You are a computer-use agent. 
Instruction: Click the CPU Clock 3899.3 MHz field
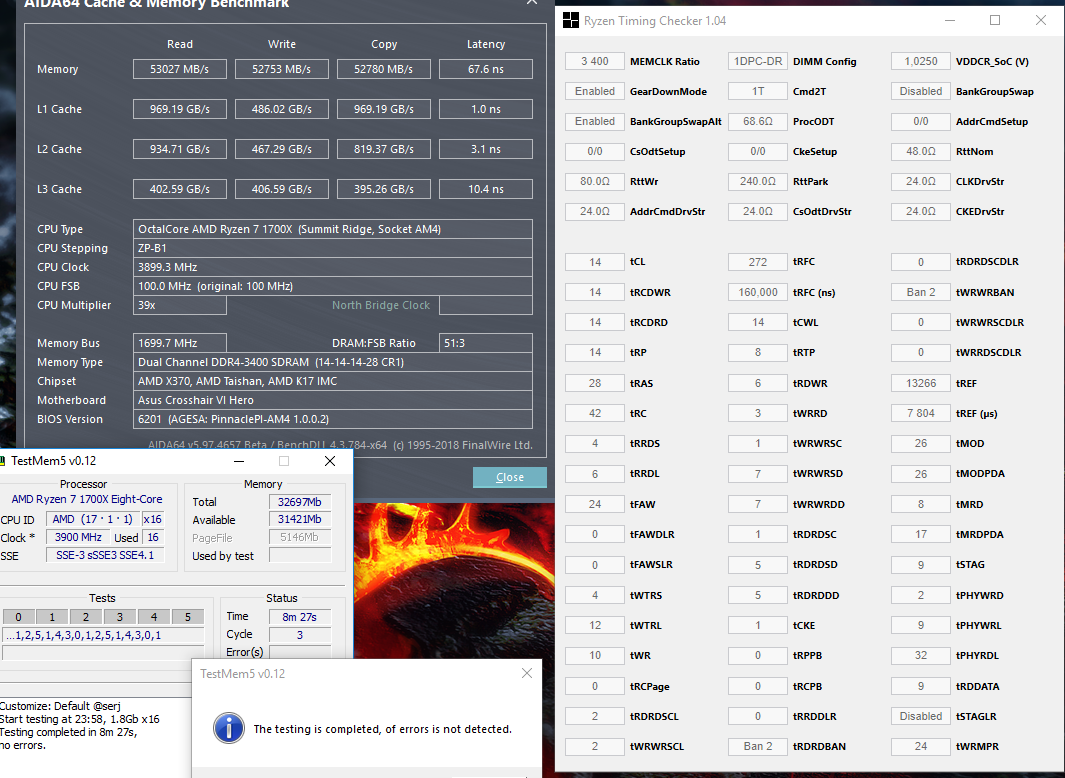(333, 267)
